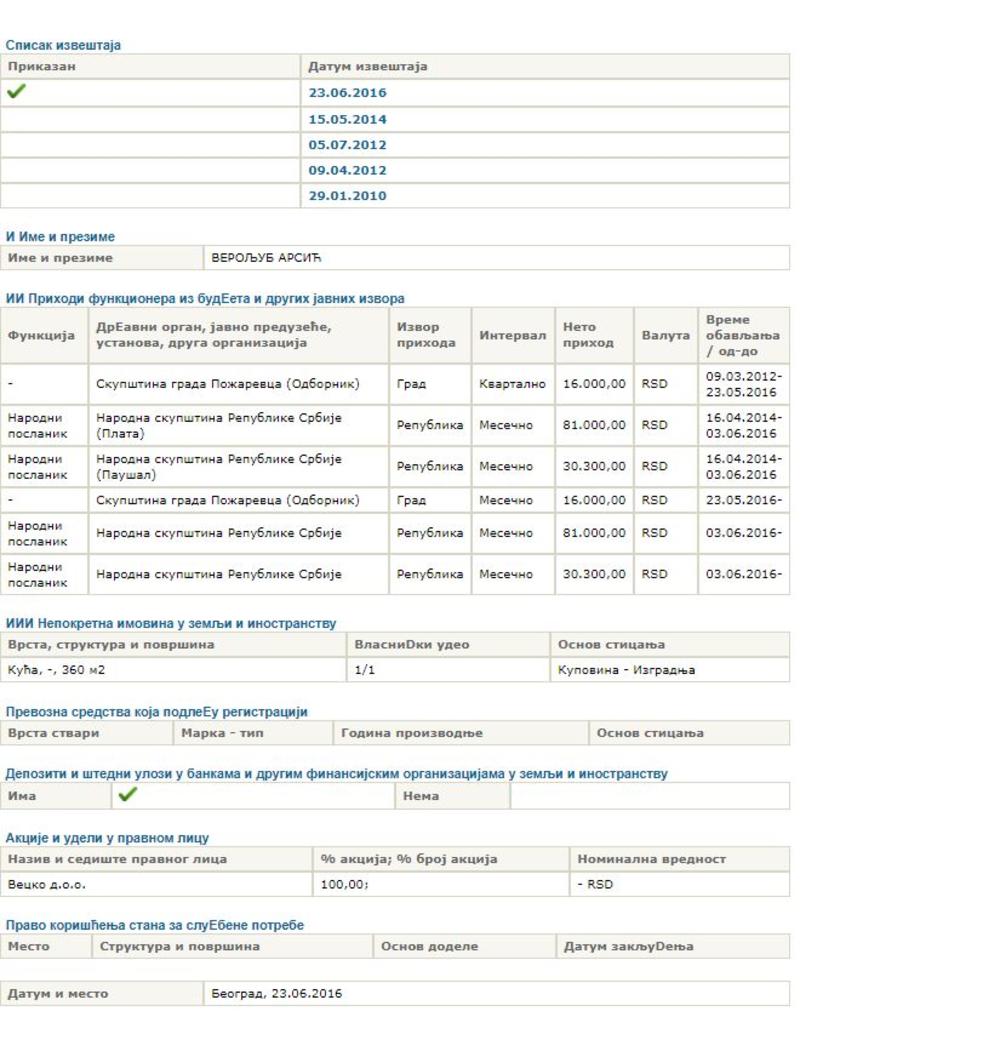This screenshot has width=1000, height=1057.
Task: Click the Датум извештаја column header
Action: coord(368,67)
